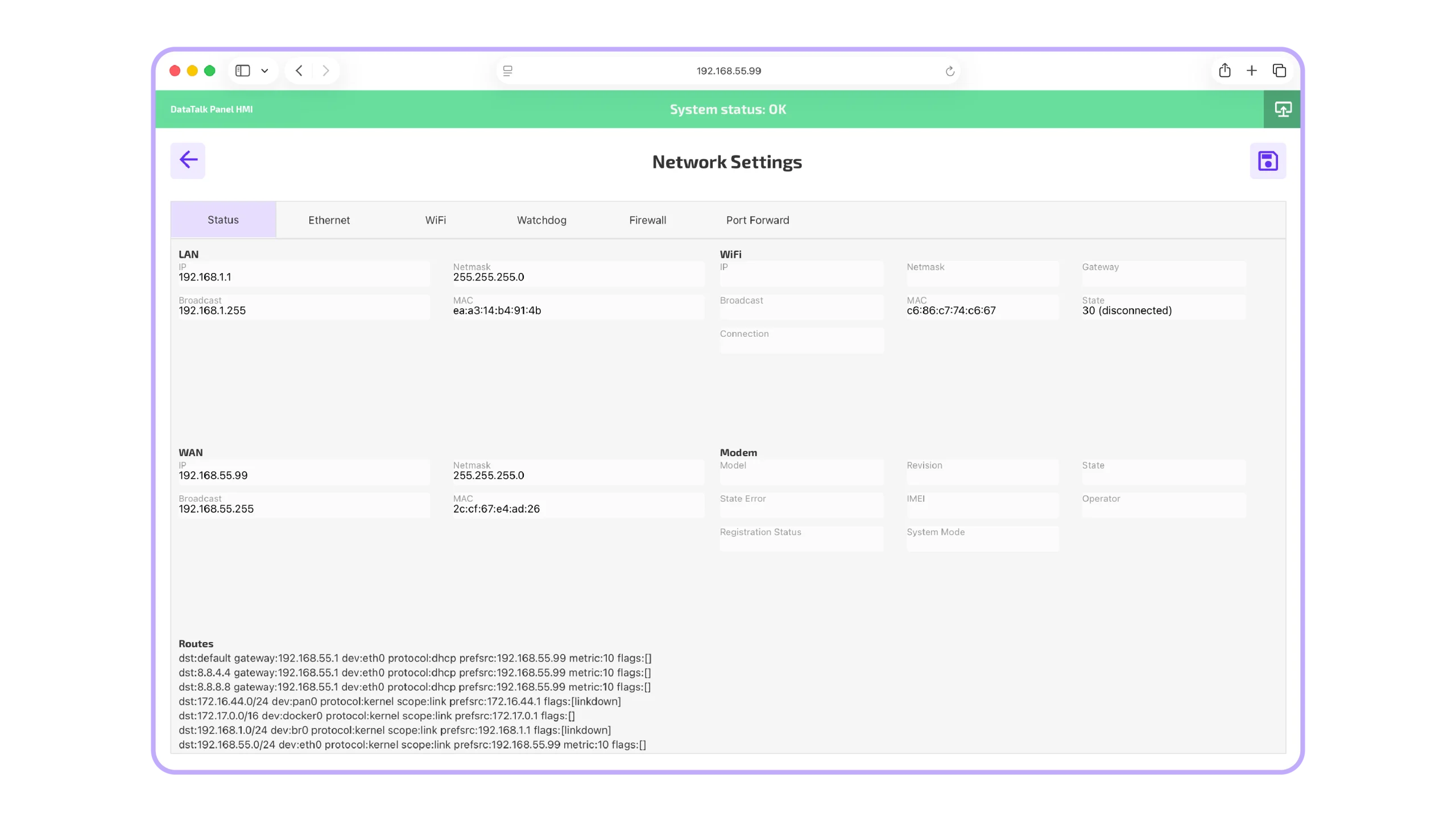
Task: Switch to the Watchdog tab
Action: [x=541, y=220]
